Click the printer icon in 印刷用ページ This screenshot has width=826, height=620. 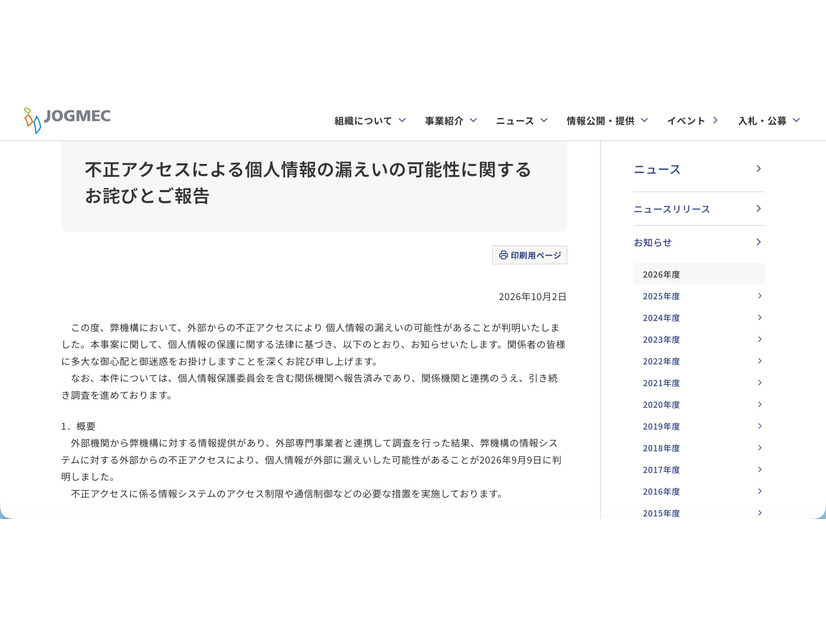[x=503, y=255]
